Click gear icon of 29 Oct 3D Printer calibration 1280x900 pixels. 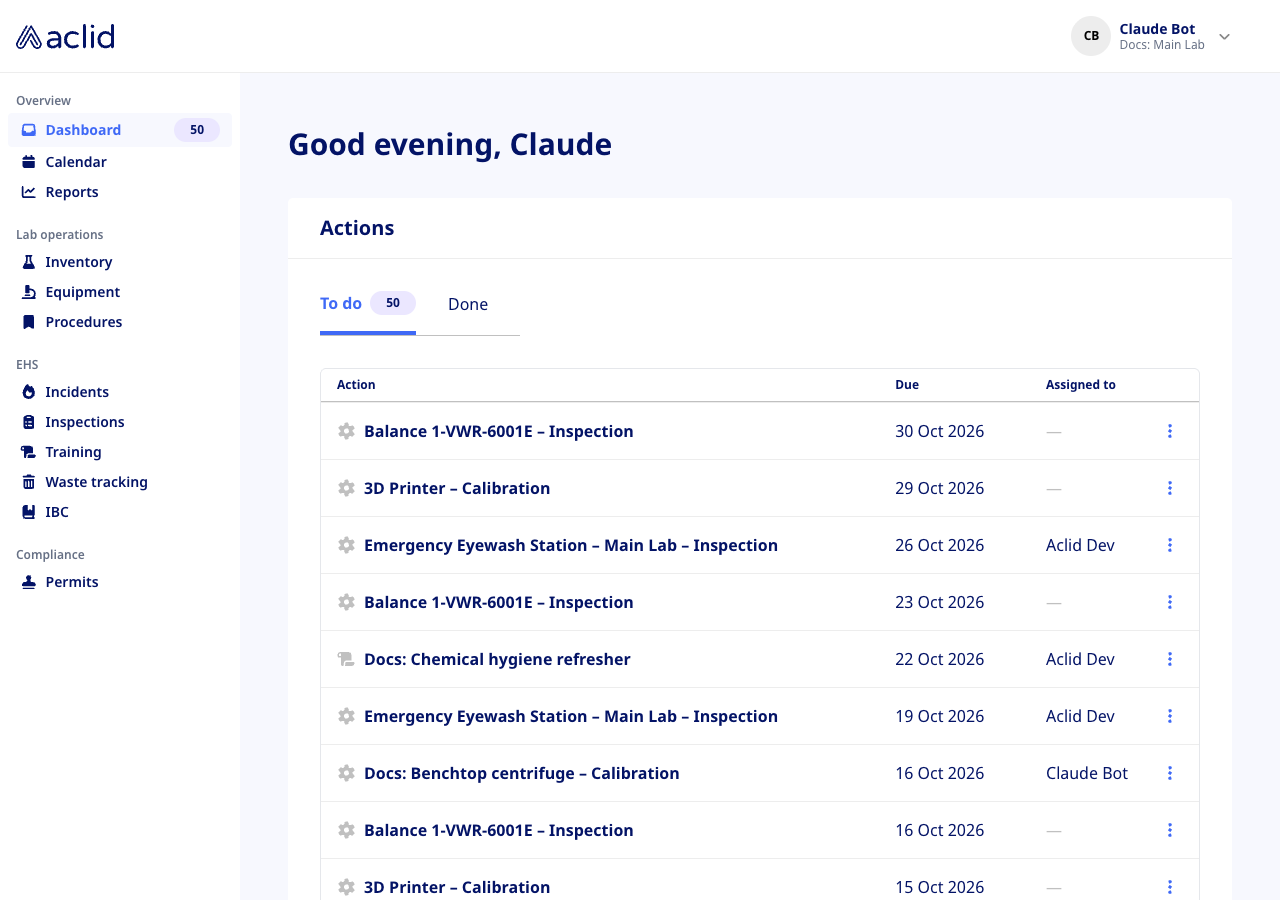pos(346,488)
